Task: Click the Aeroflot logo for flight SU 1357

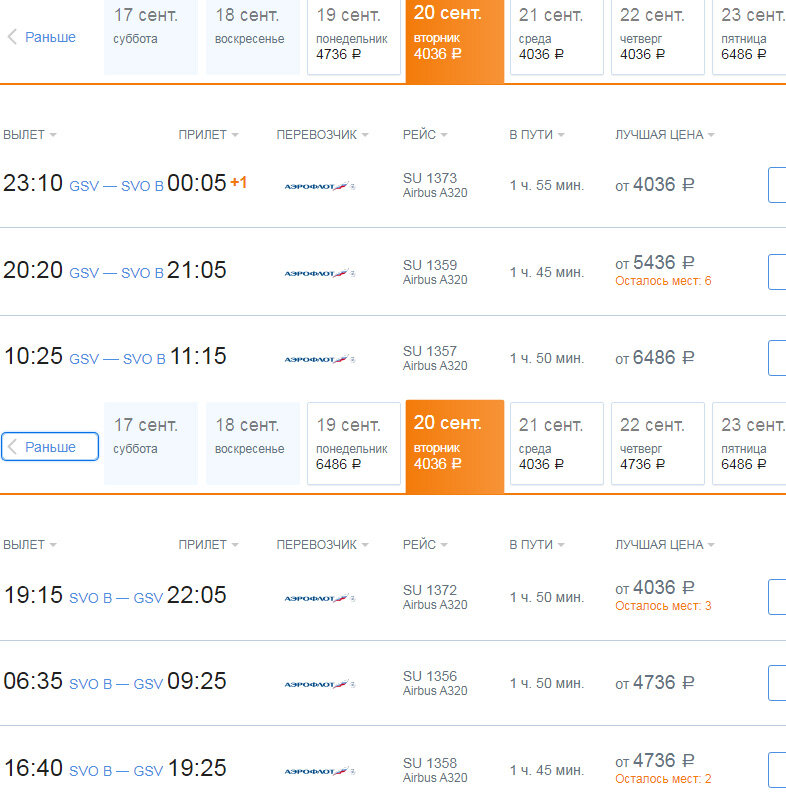Action: [319, 359]
